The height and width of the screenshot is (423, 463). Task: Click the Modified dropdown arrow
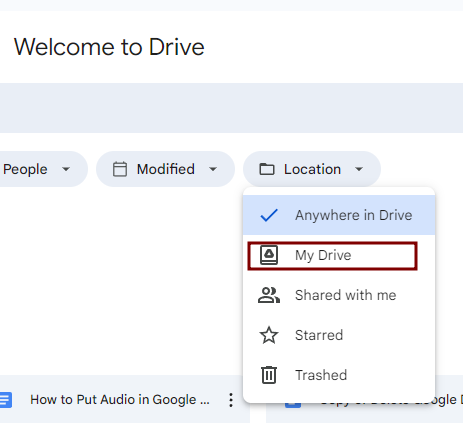pos(213,169)
